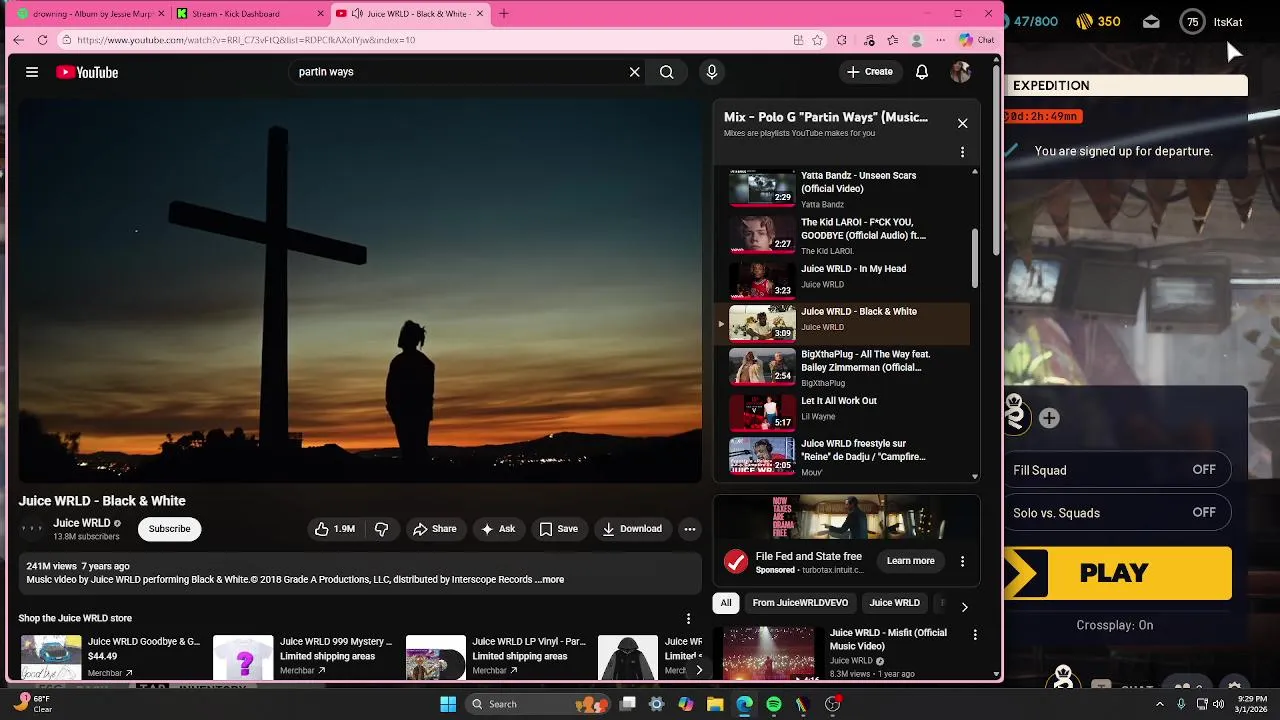Open File Explorer from the taskbar
The image size is (1280, 720).
point(715,704)
